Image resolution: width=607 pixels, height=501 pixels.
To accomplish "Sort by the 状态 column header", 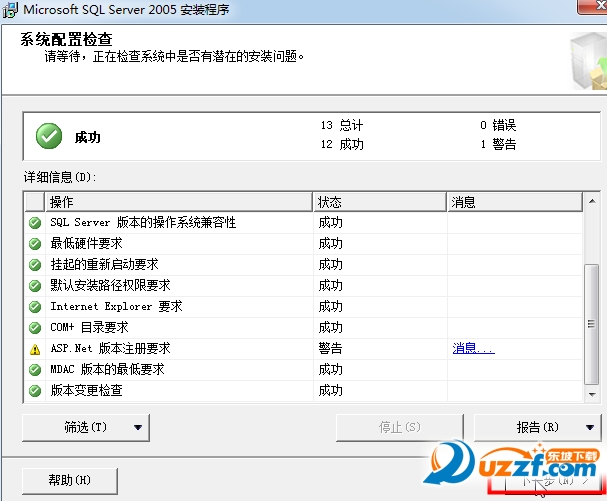I will [x=380, y=202].
